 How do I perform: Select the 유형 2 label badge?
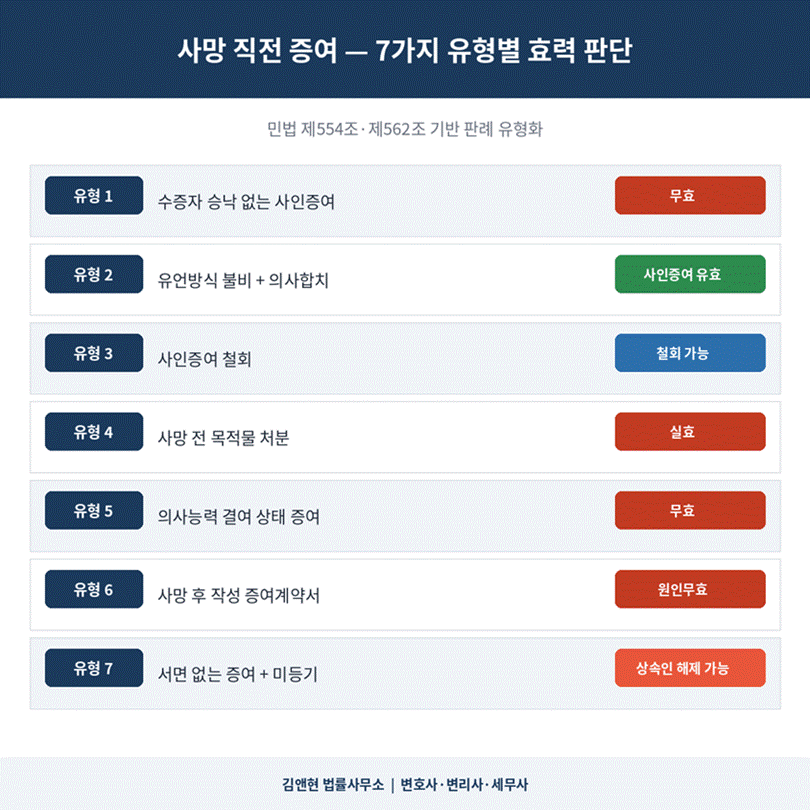coord(94,274)
